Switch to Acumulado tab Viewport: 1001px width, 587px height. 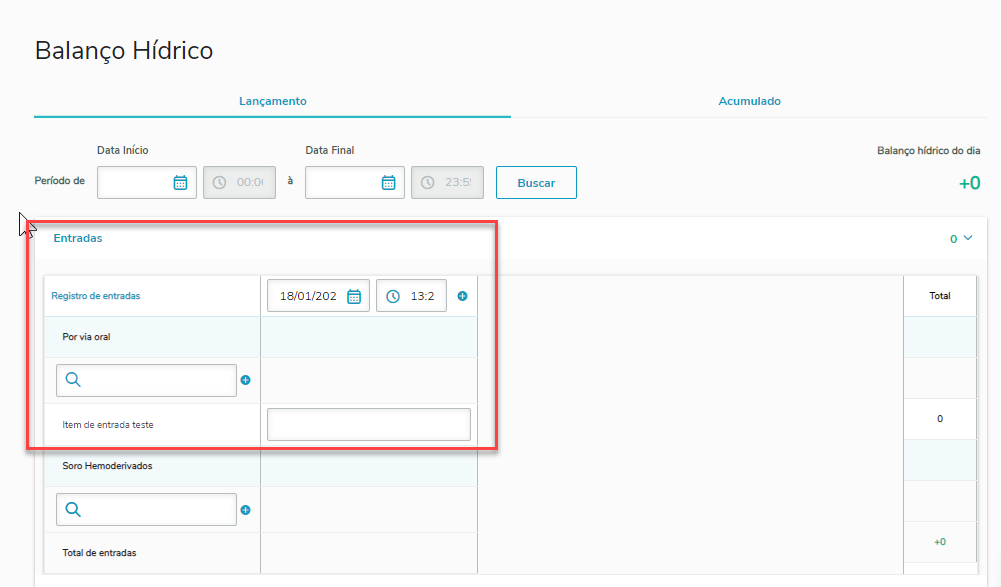click(749, 101)
